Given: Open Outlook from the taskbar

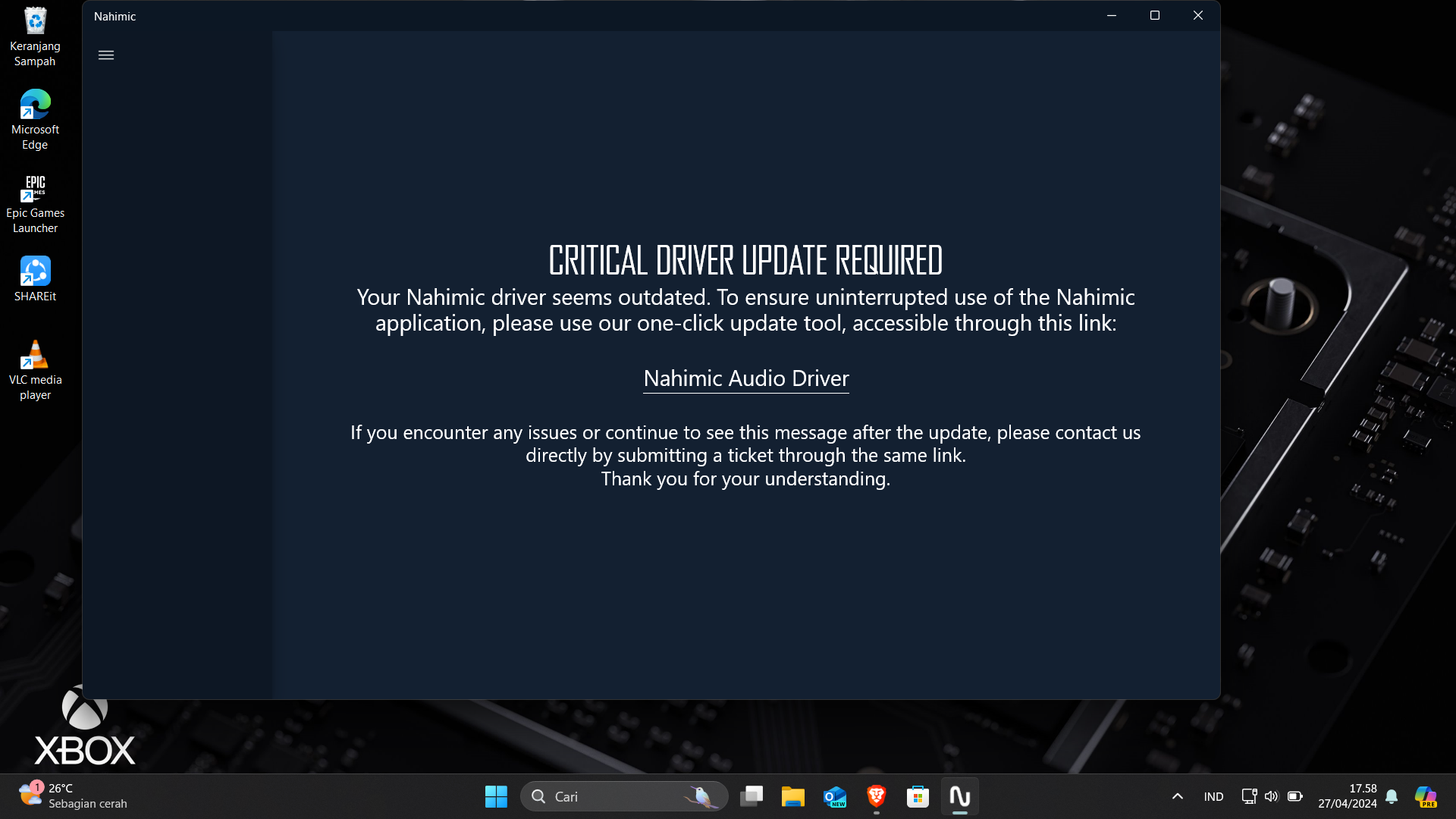Looking at the screenshot, I should click(835, 796).
